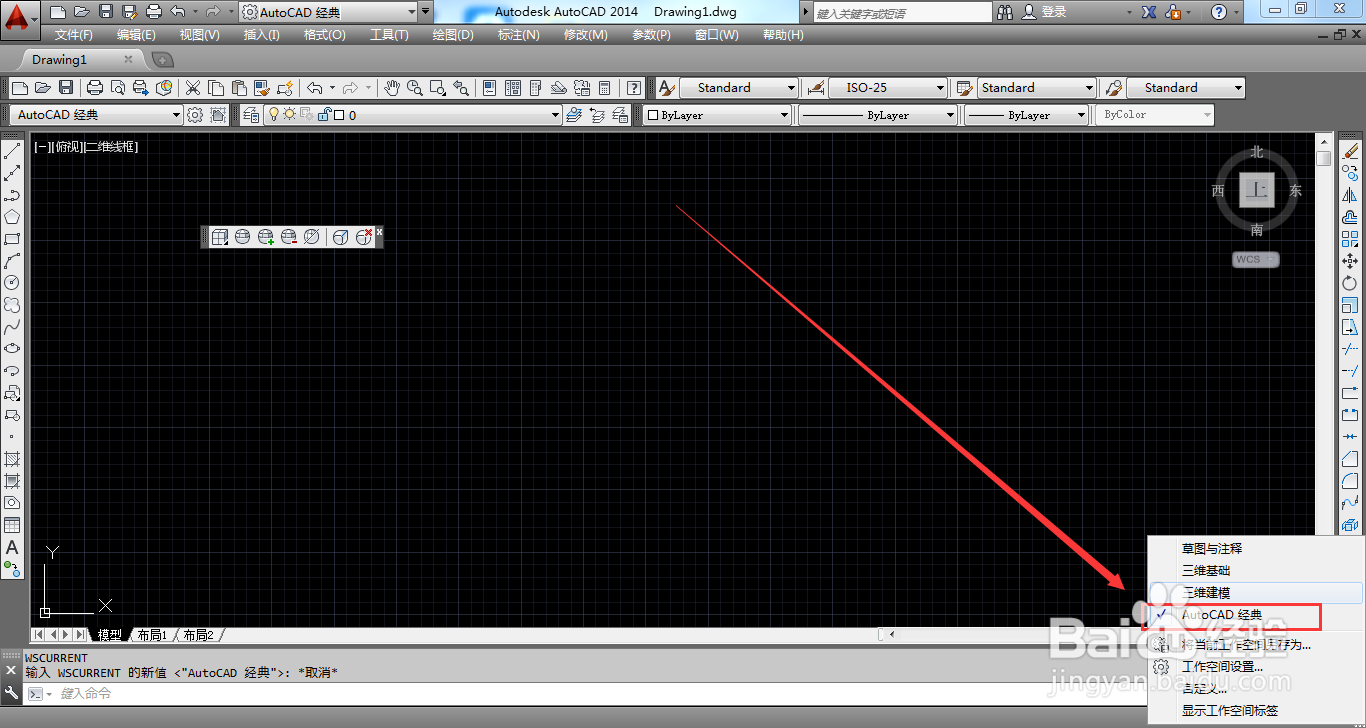The width and height of the screenshot is (1366, 728).
Task: Open the 文件(F) menu
Action: (74, 34)
